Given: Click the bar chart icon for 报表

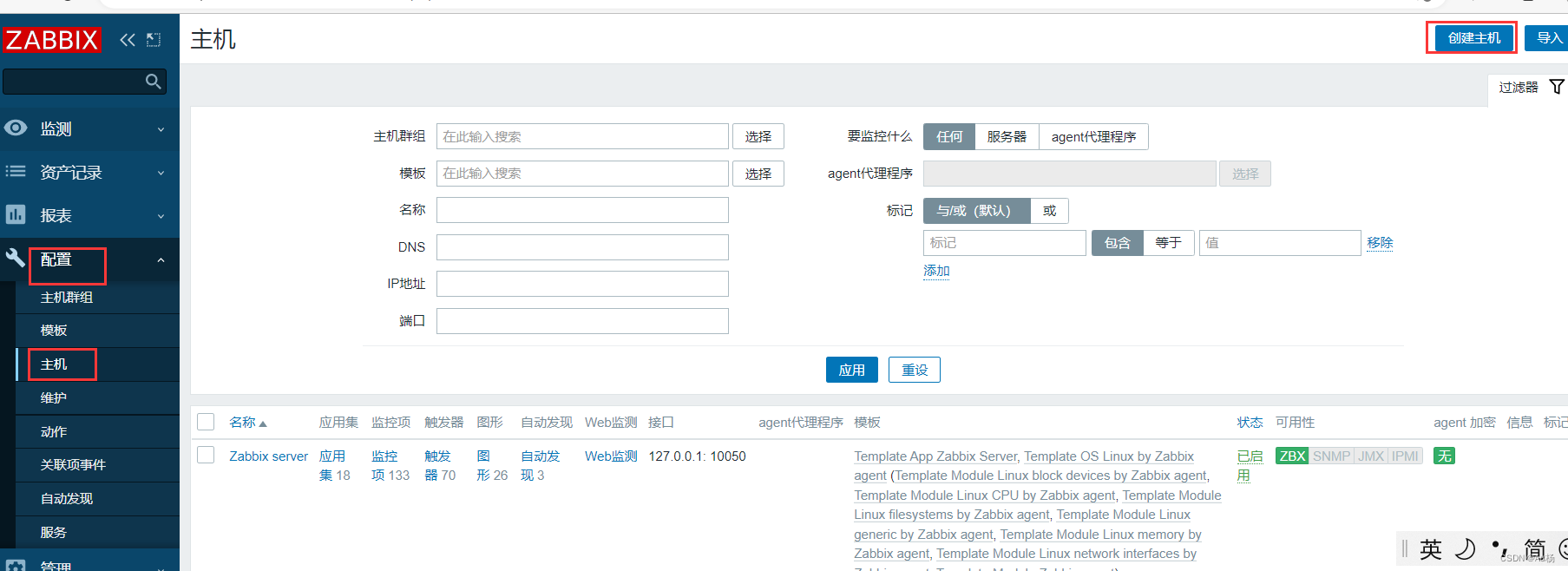Looking at the screenshot, I should [x=16, y=214].
